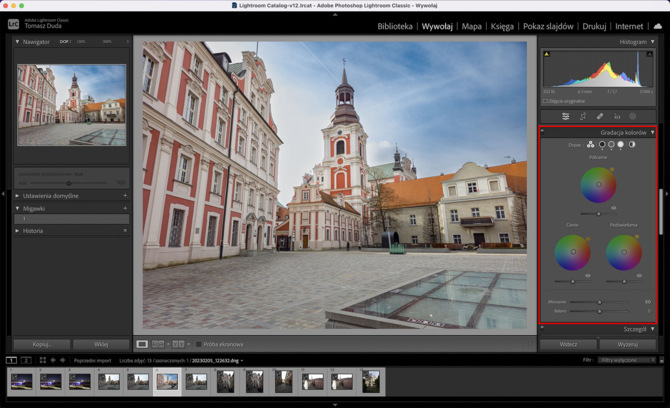This screenshot has width=670, height=408.
Task: Collapse the Histogram panel
Action: click(652, 42)
